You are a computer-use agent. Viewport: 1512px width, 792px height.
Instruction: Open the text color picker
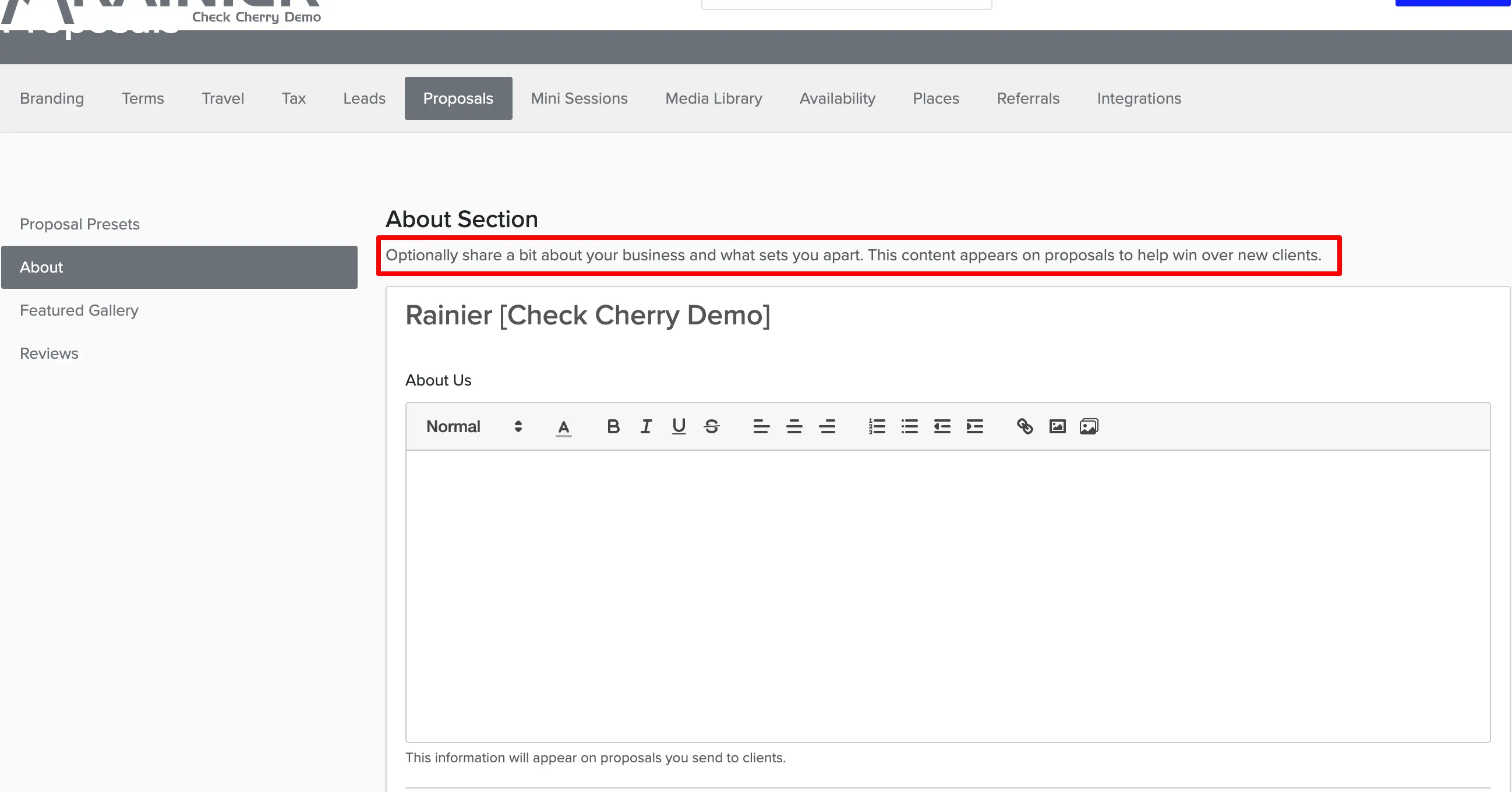563,427
